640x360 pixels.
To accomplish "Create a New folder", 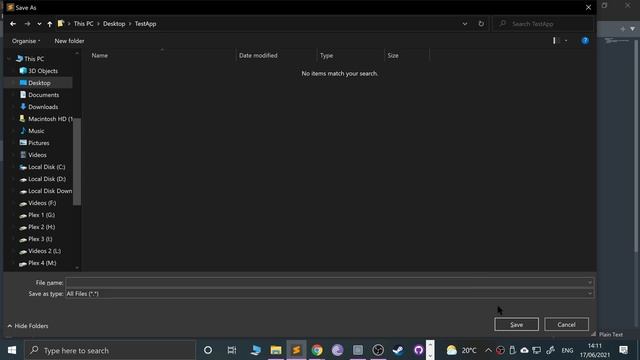I will coord(69,41).
